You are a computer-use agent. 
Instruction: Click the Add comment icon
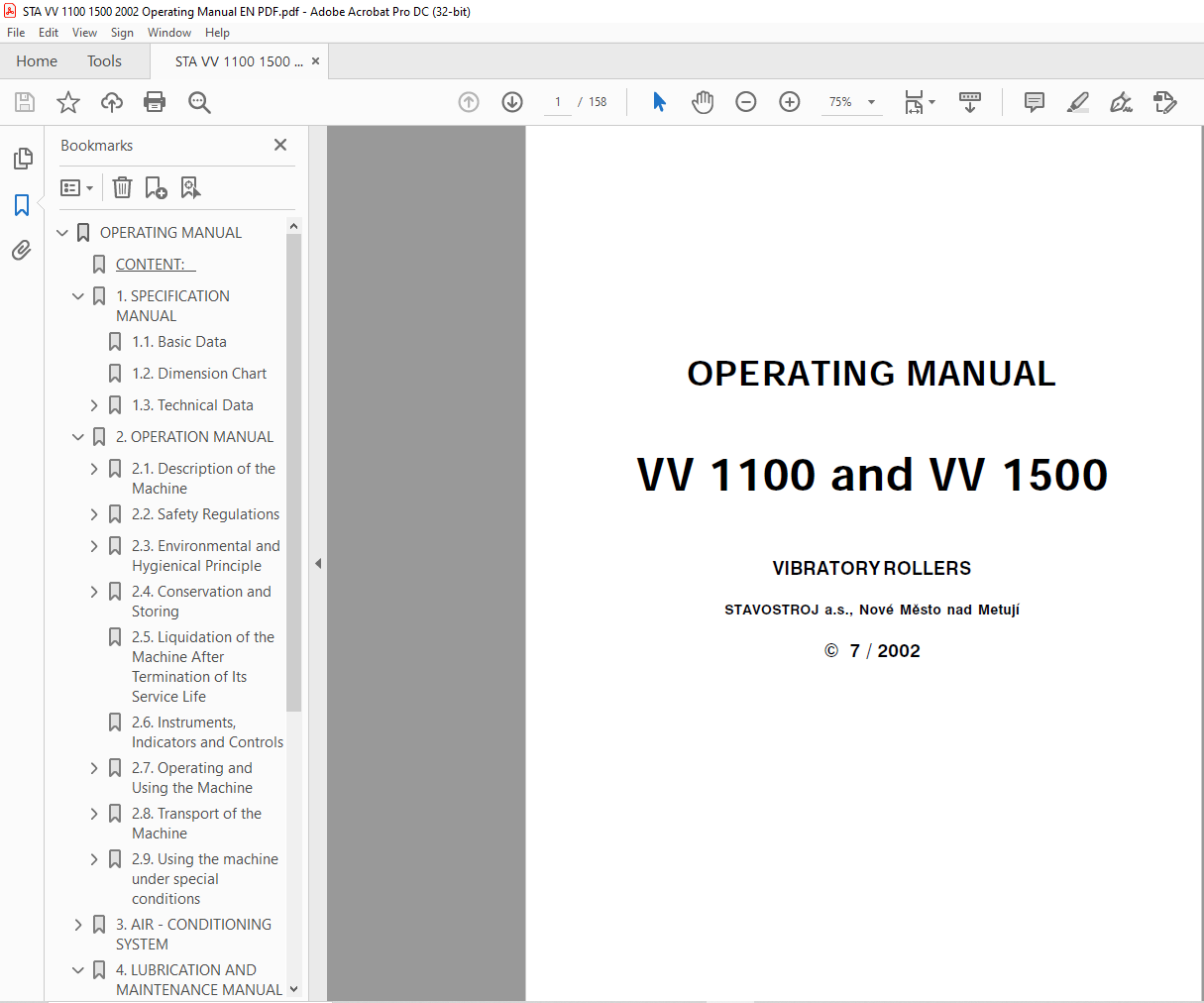1035,102
